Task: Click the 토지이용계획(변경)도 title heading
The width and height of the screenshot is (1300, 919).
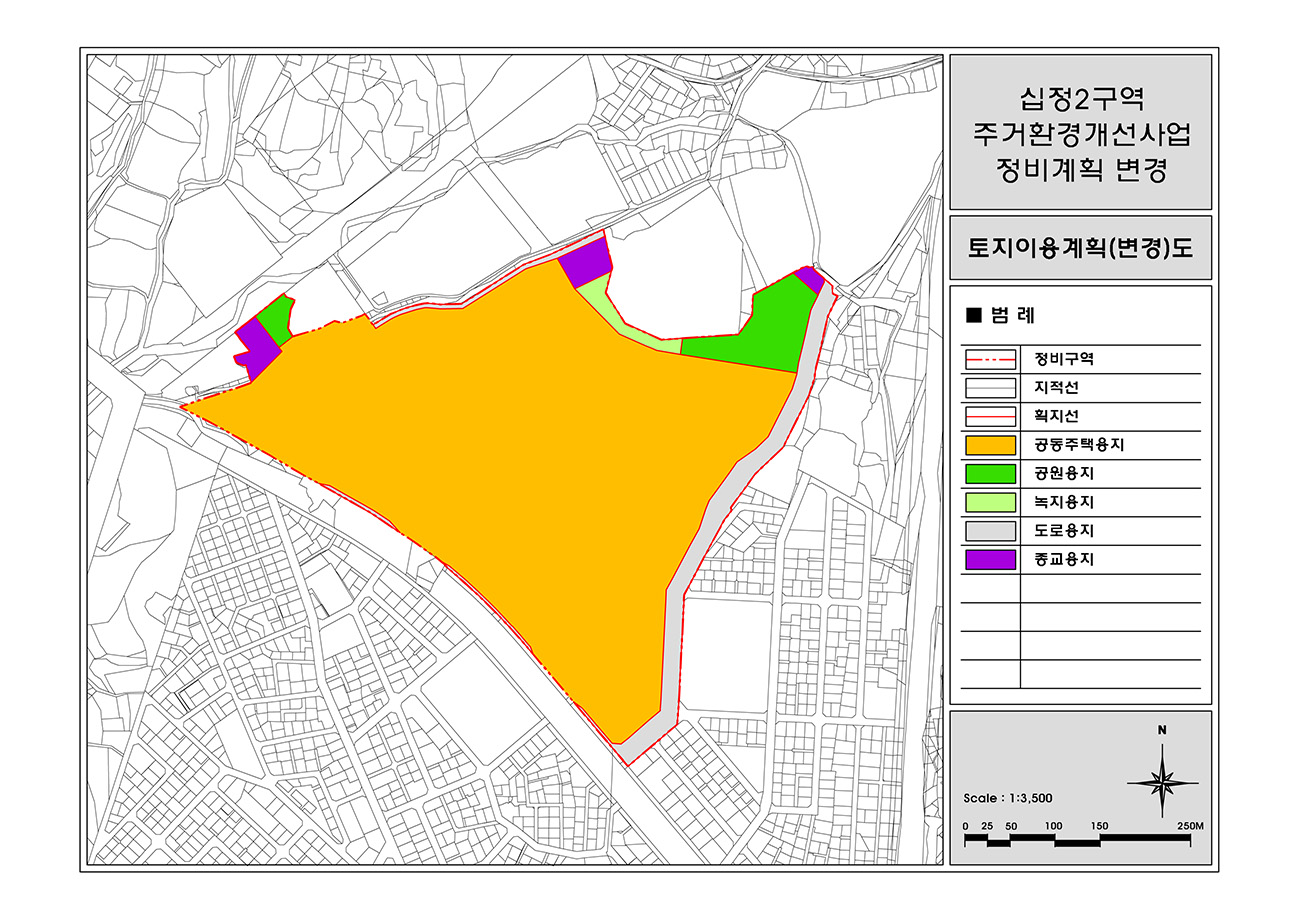Action: 1080,248
